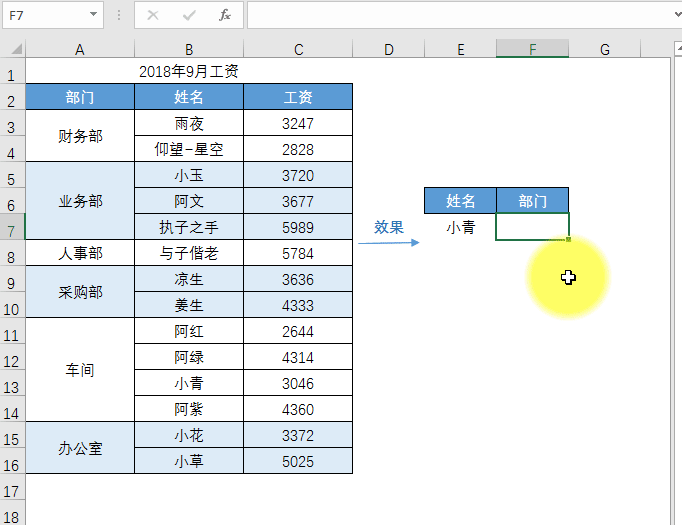Click the 姓名 header in column E
The height and width of the screenshot is (525, 682).
(x=461, y=201)
